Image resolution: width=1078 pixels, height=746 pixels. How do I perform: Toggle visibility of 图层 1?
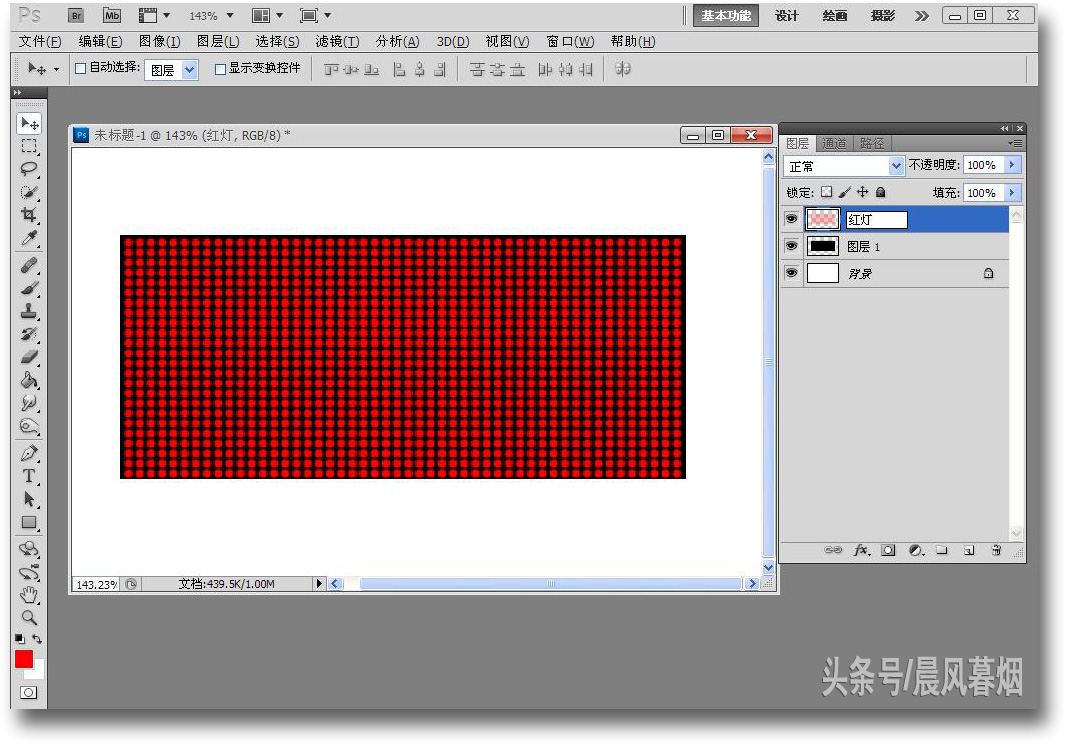[791, 246]
